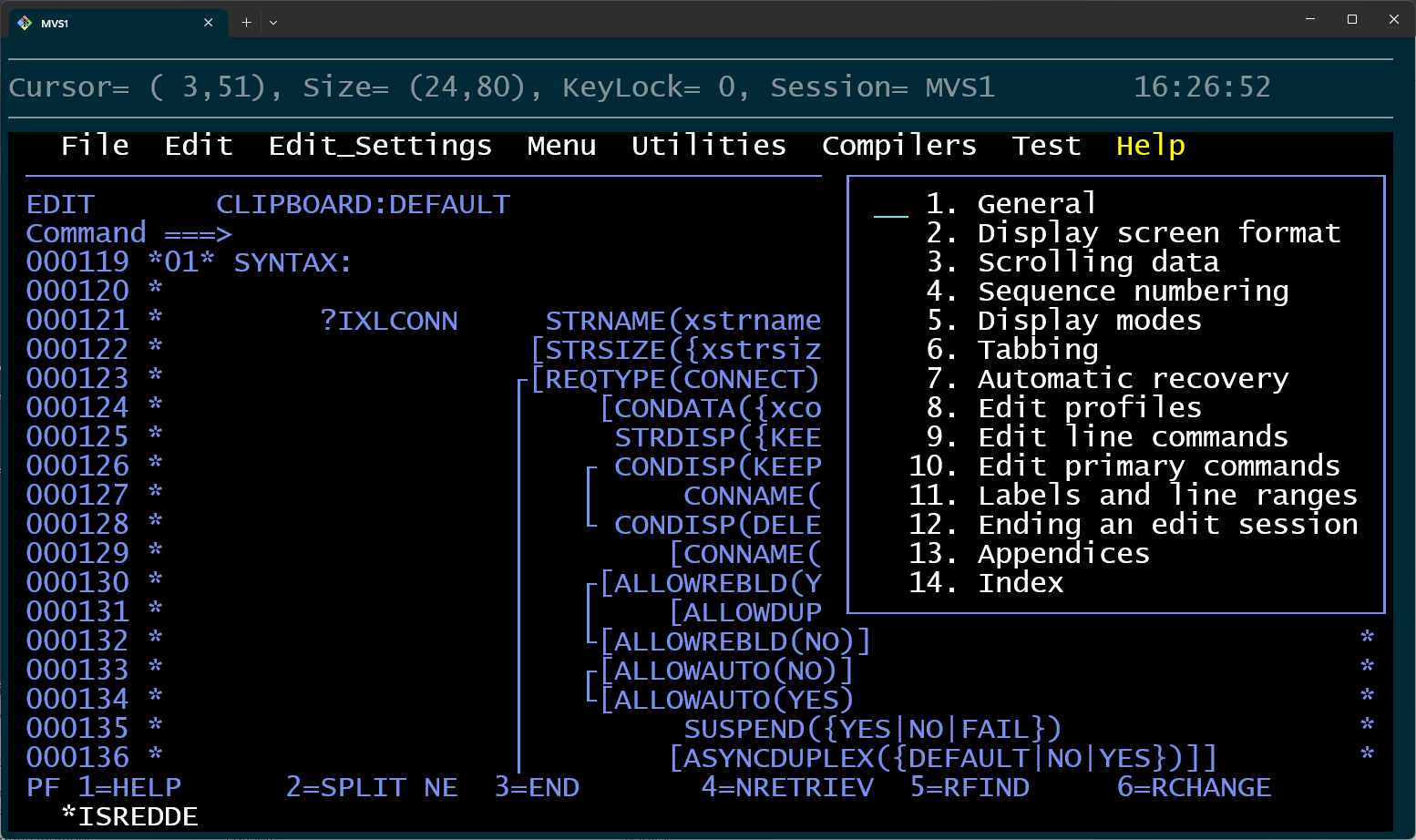
Task: Open the Utilities menu
Action: tap(708, 145)
